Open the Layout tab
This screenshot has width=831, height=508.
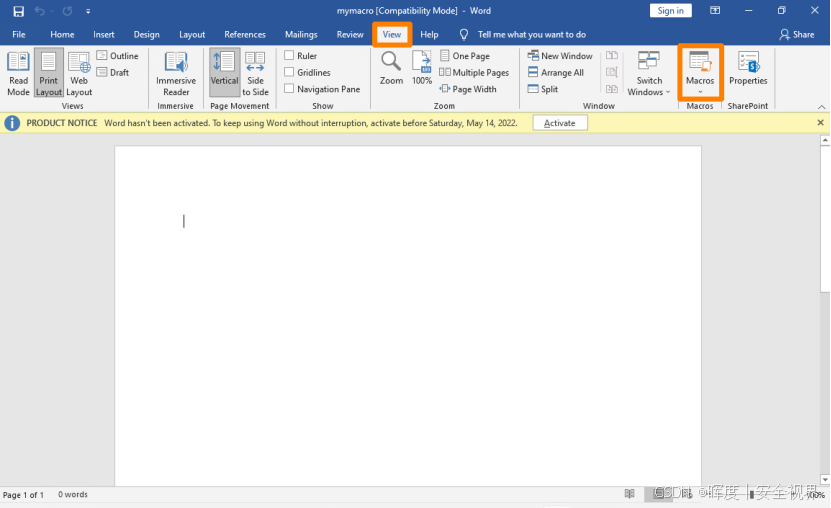coord(192,34)
